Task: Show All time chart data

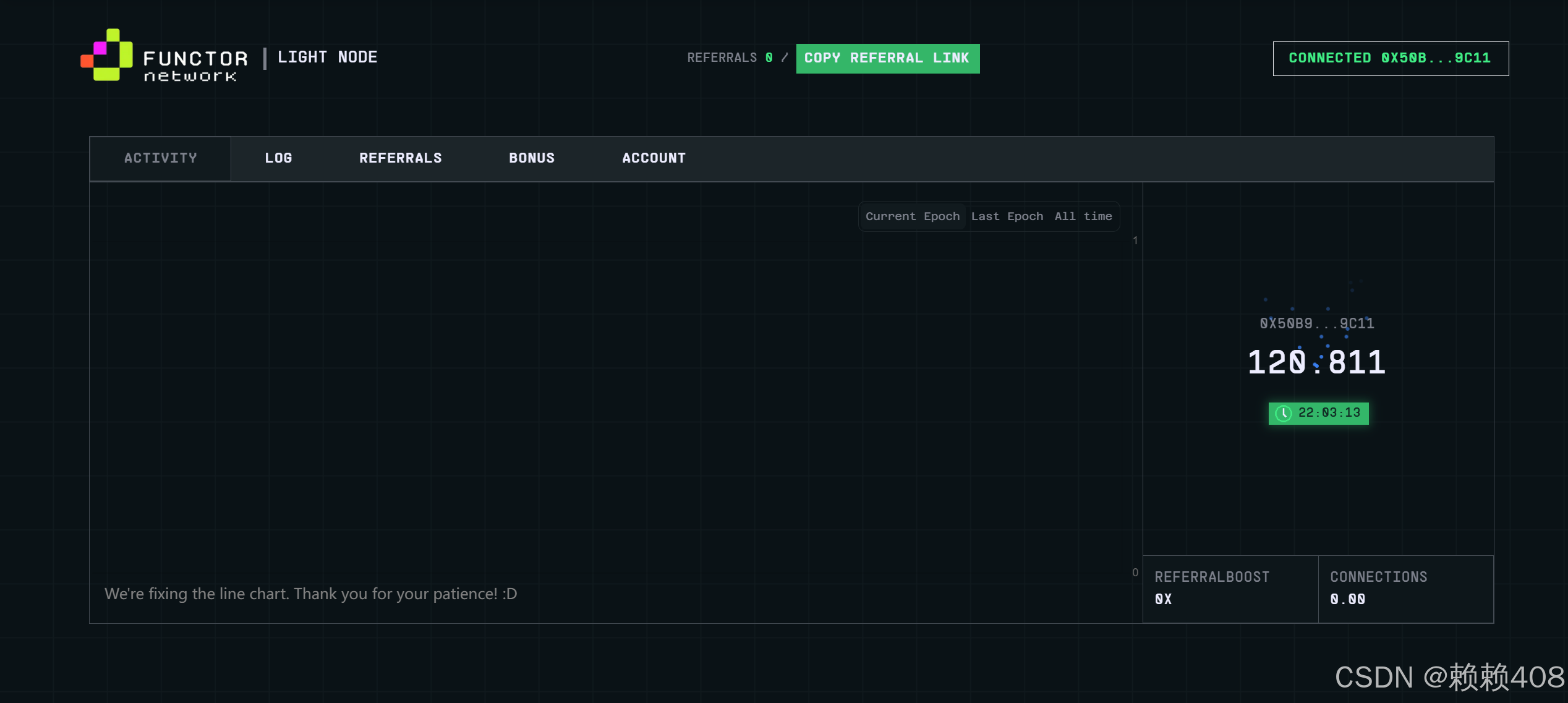Action: (x=1083, y=216)
